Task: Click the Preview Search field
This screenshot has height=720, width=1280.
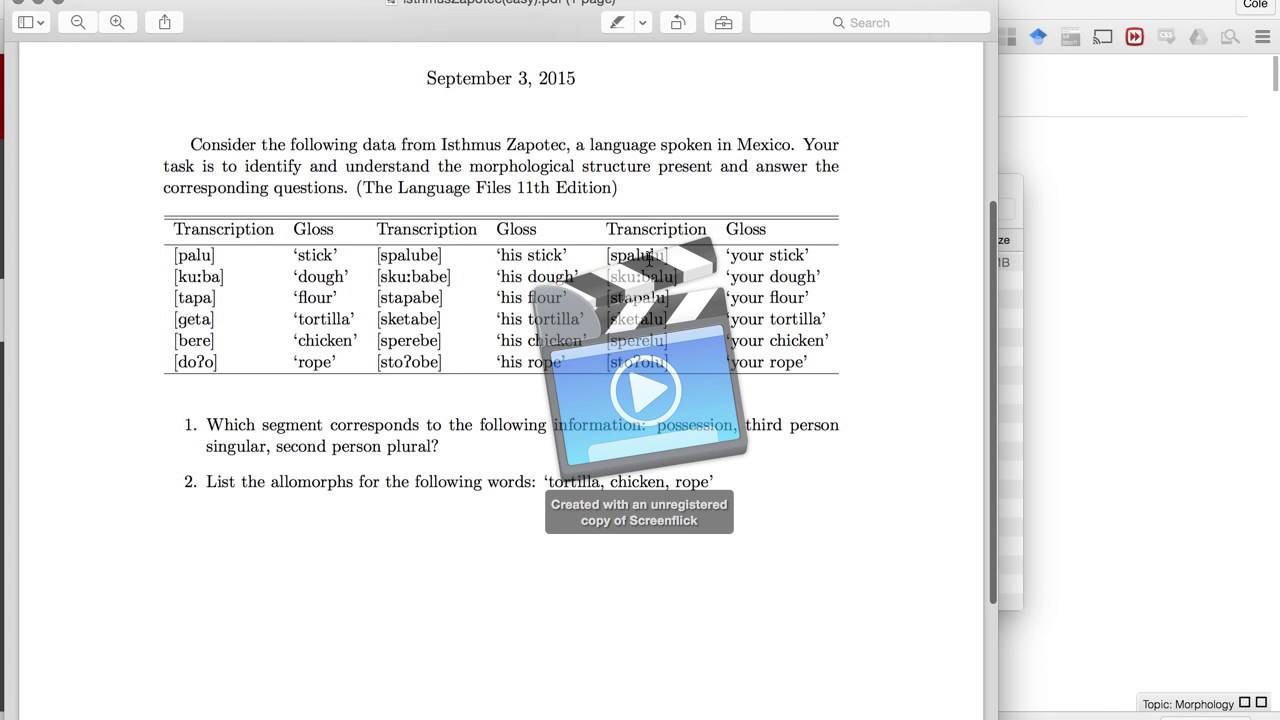Action: tap(869, 22)
